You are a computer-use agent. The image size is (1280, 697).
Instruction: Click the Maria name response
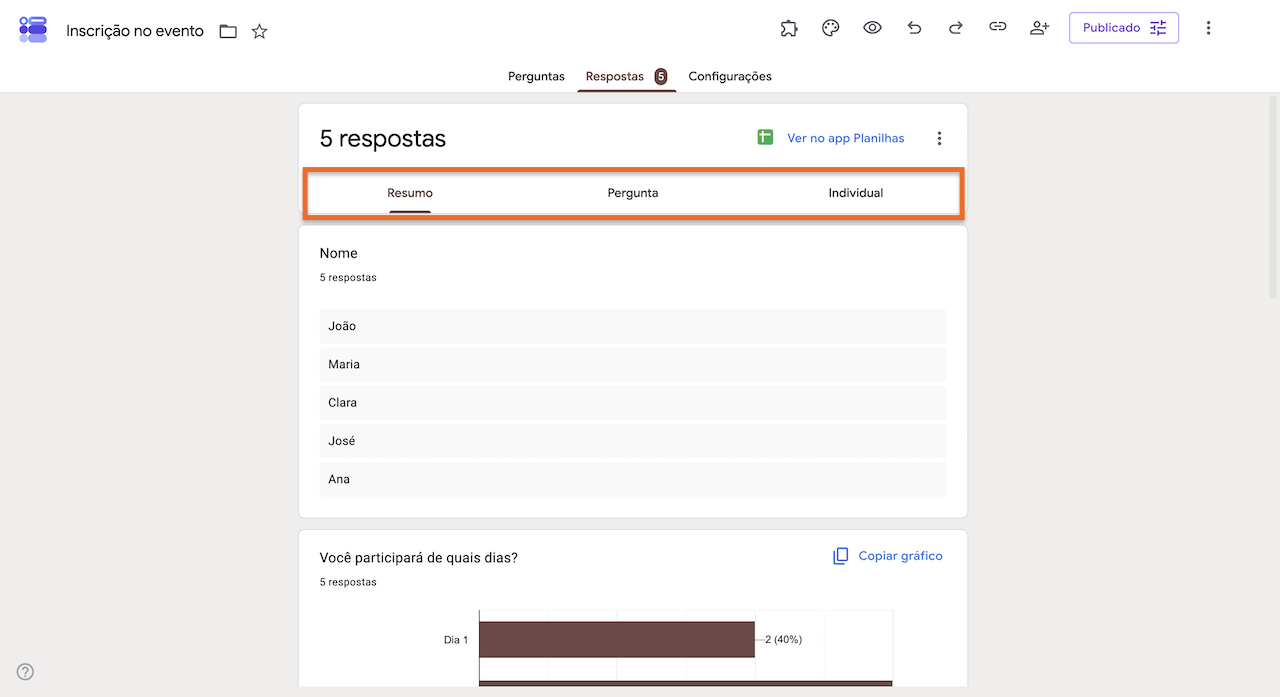pos(633,364)
